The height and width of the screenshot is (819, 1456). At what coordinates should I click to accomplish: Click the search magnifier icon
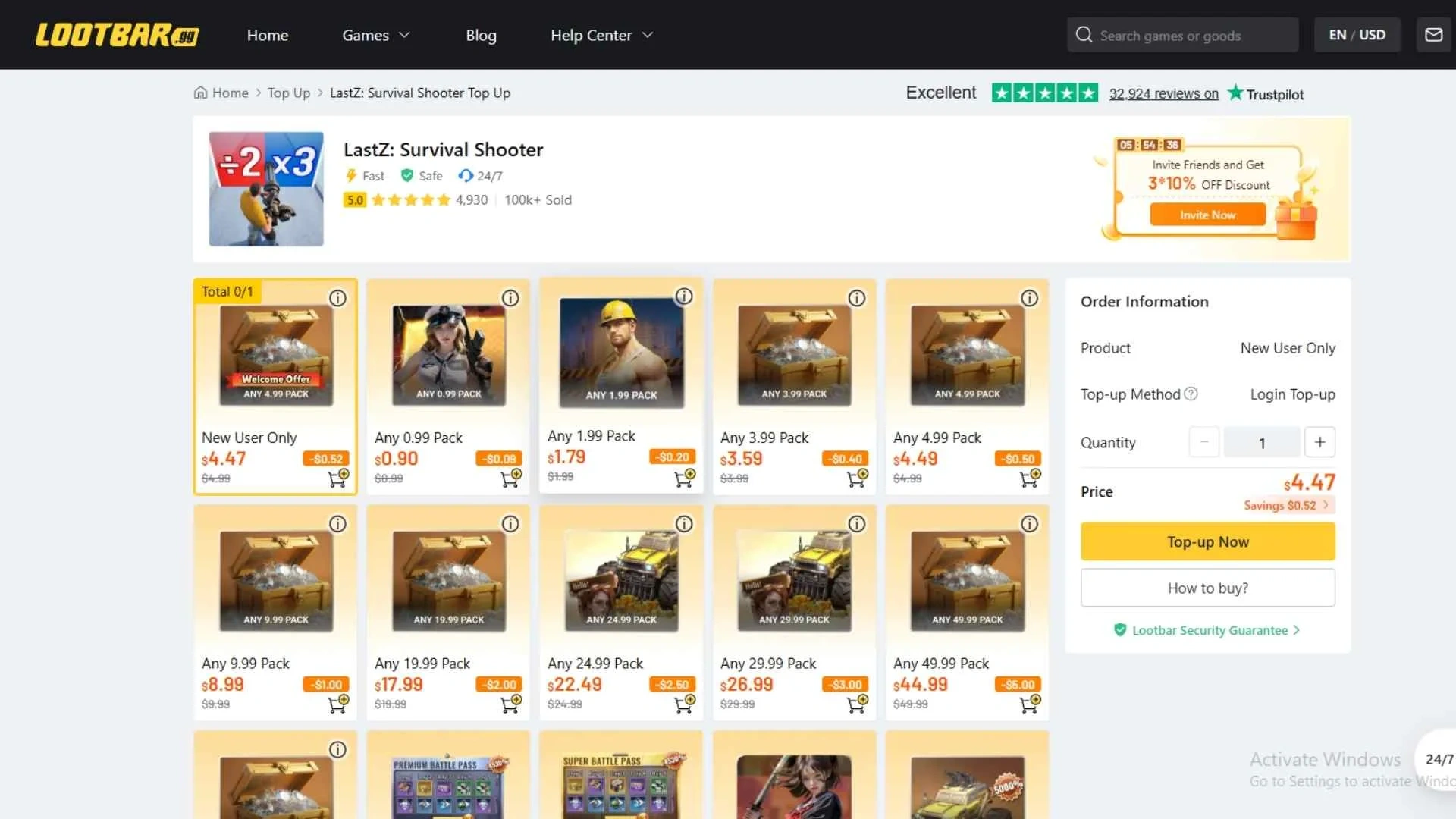click(1084, 35)
